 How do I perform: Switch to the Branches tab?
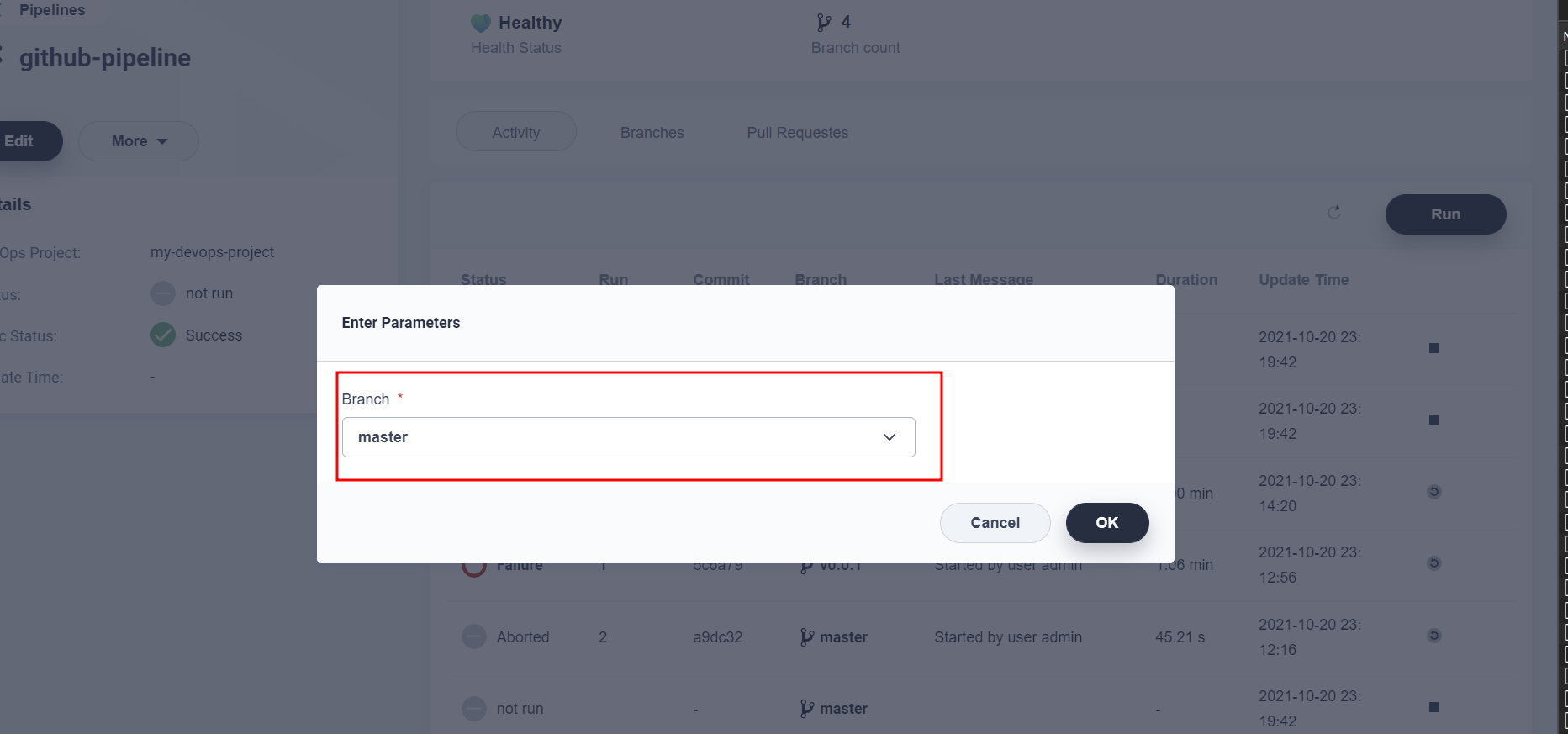[x=652, y=132]
